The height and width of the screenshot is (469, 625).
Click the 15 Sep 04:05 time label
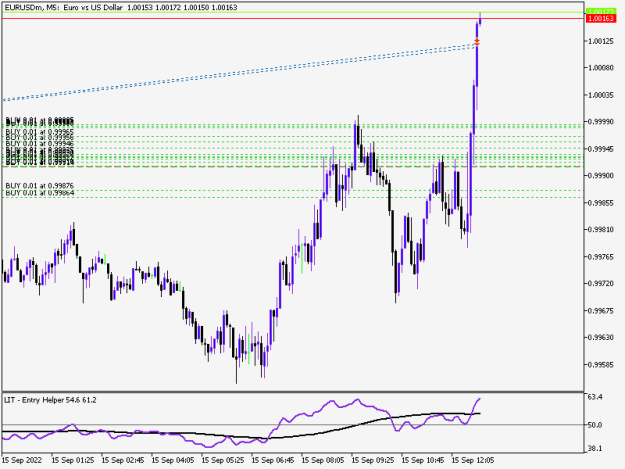(173, 460)
